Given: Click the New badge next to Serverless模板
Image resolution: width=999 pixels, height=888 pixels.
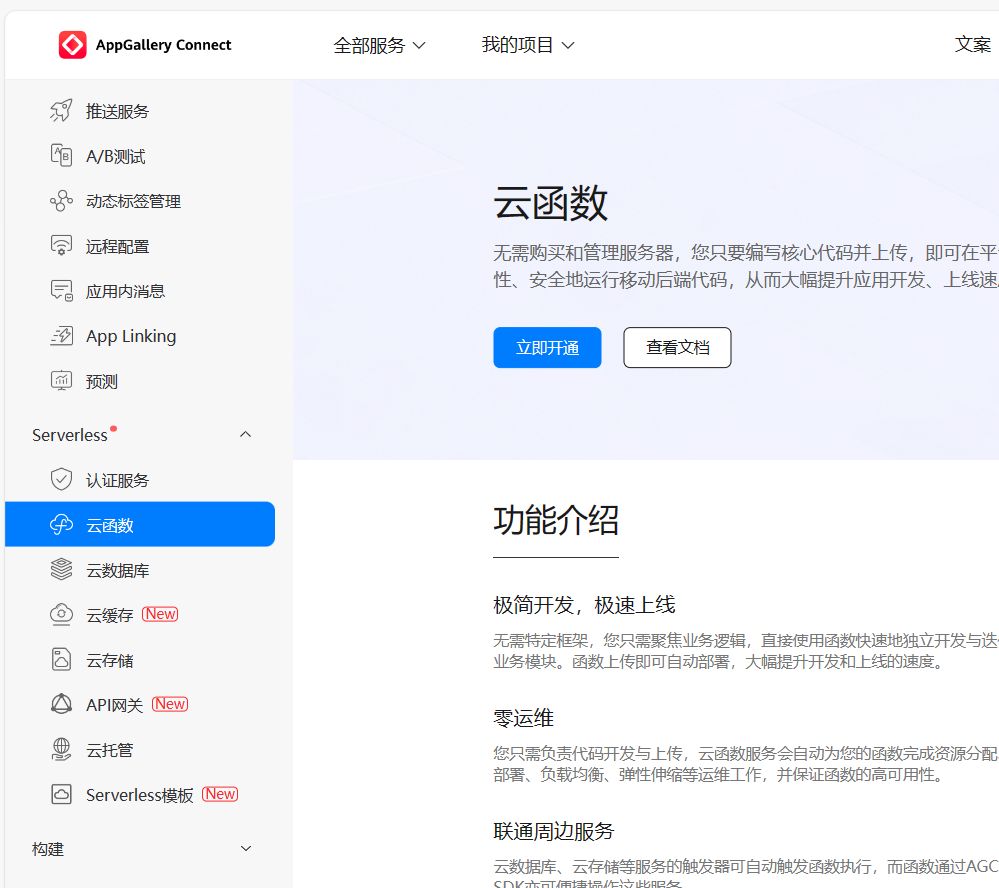Looking at the screenshot, I should click(220, 794).
